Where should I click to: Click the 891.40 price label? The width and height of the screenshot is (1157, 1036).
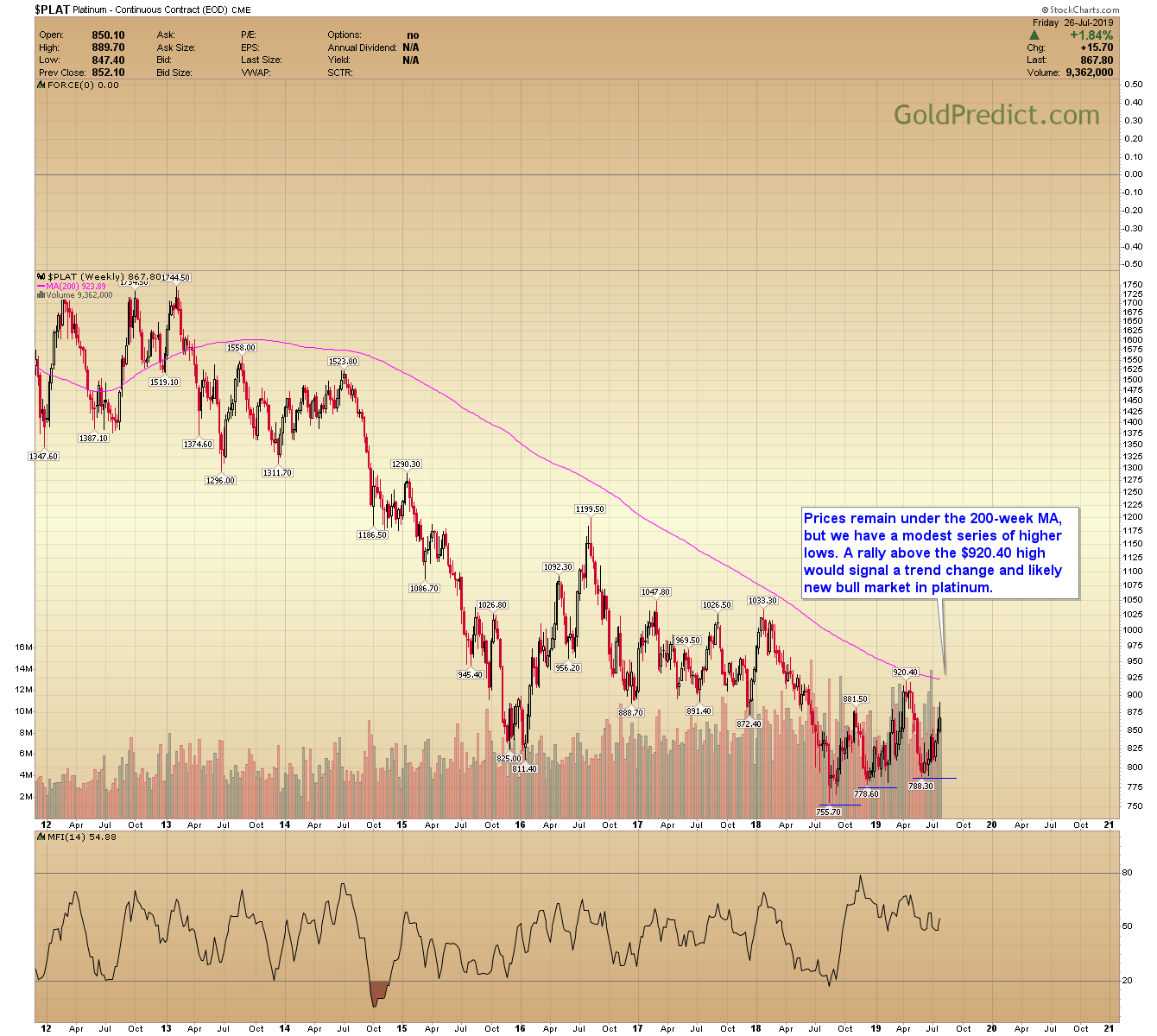click(x=699, y=711)
